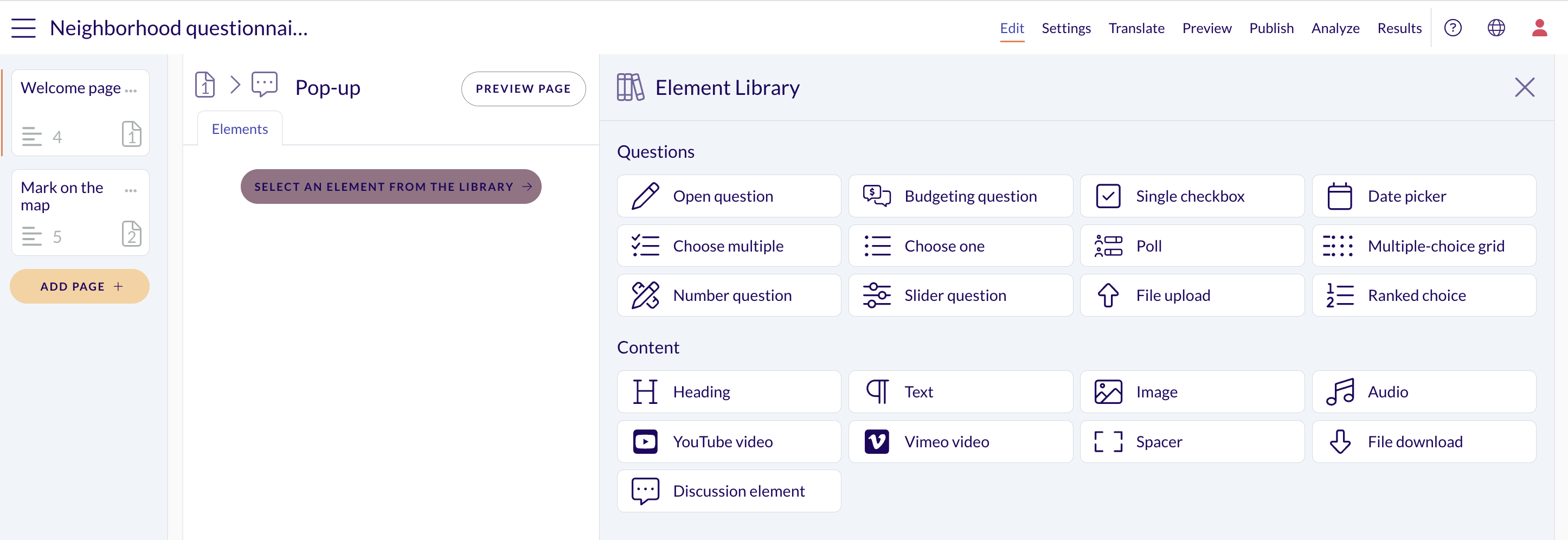1568x540 pixels.
Task: Click the Pop-up speech bubble icon
Action: pyautogui.click(x=264, y=85)
